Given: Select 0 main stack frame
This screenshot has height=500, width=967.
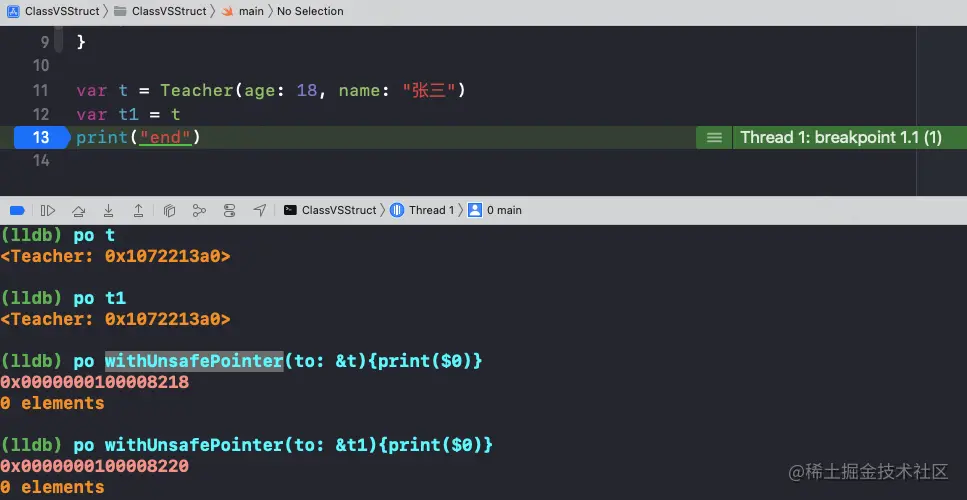Looking at the screenshot, I should pyautogui.click(x=495, y=210).
